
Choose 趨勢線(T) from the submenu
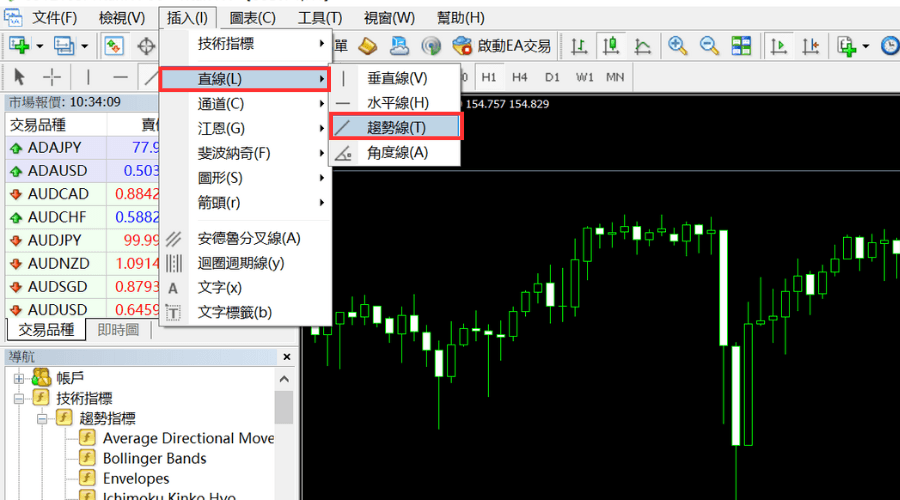pyautogui.click(x=395, y=127)
